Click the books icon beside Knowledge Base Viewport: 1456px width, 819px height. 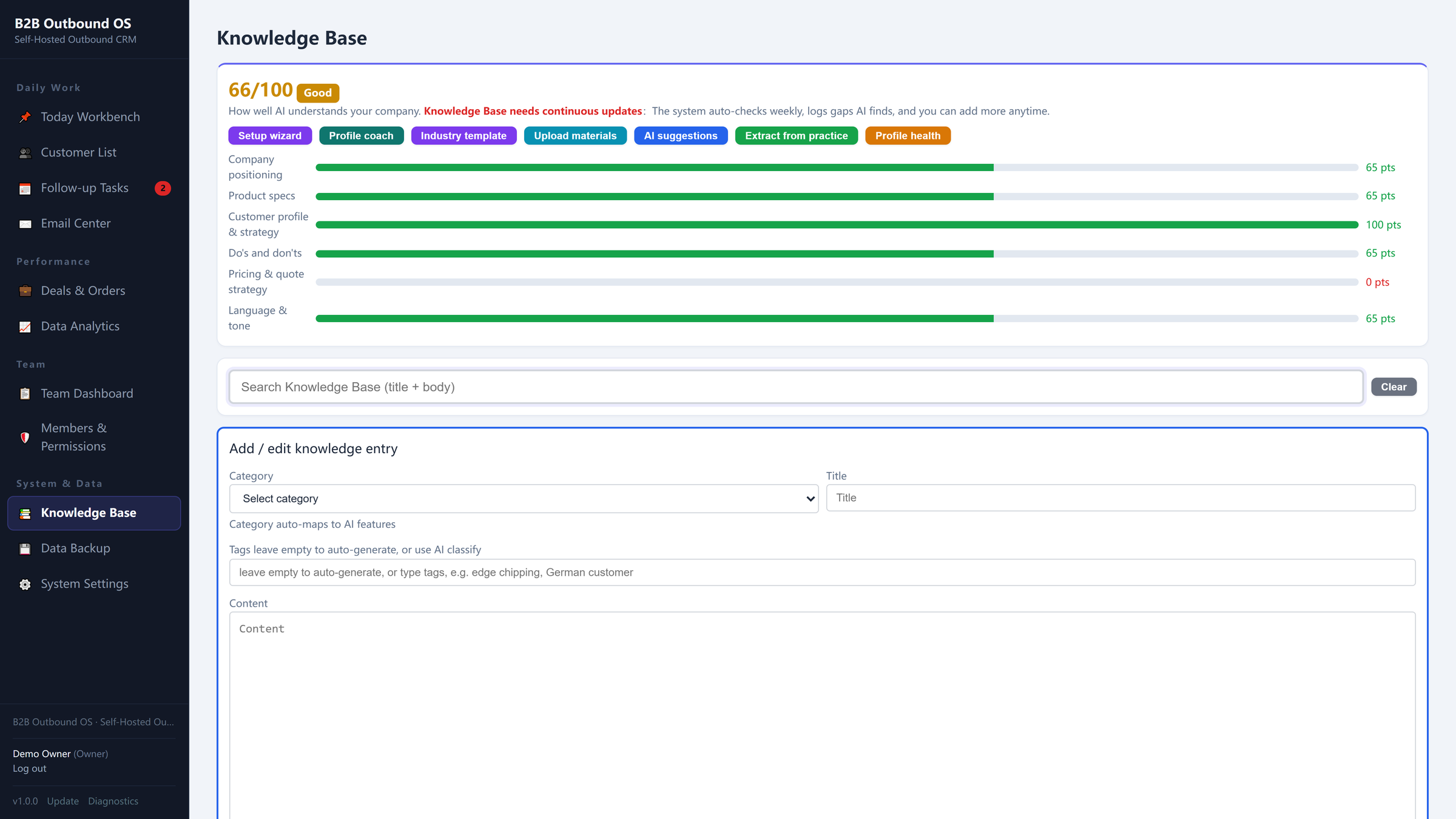pos(25,513)
